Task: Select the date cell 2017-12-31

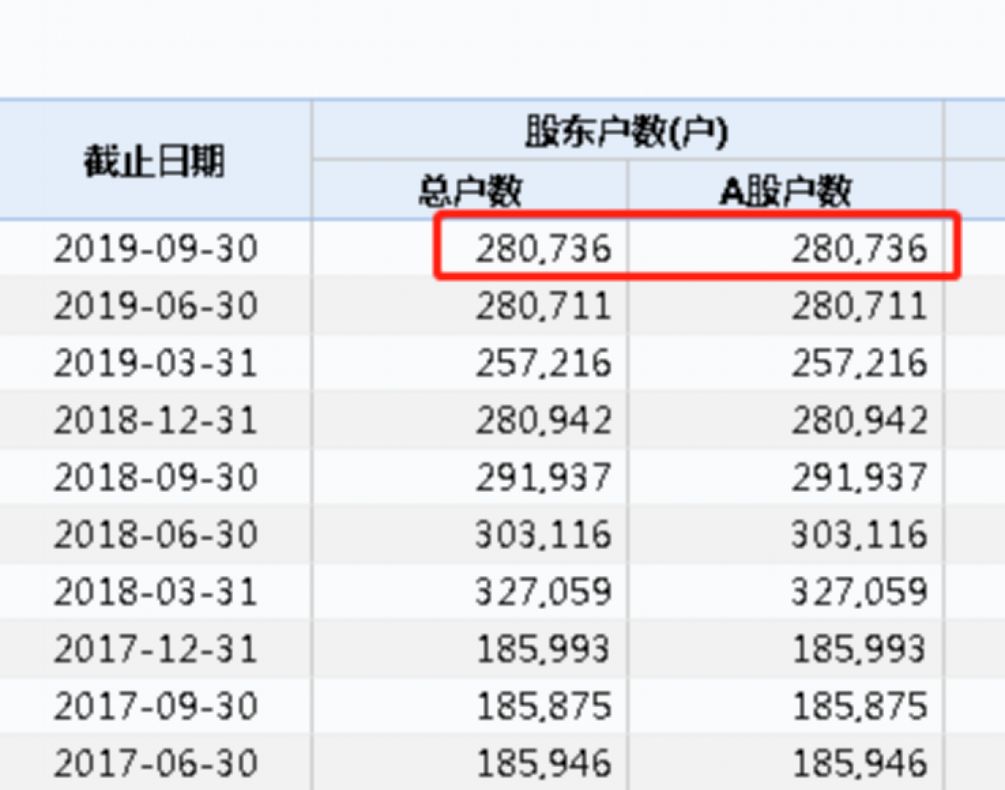Action: (156, 648)
